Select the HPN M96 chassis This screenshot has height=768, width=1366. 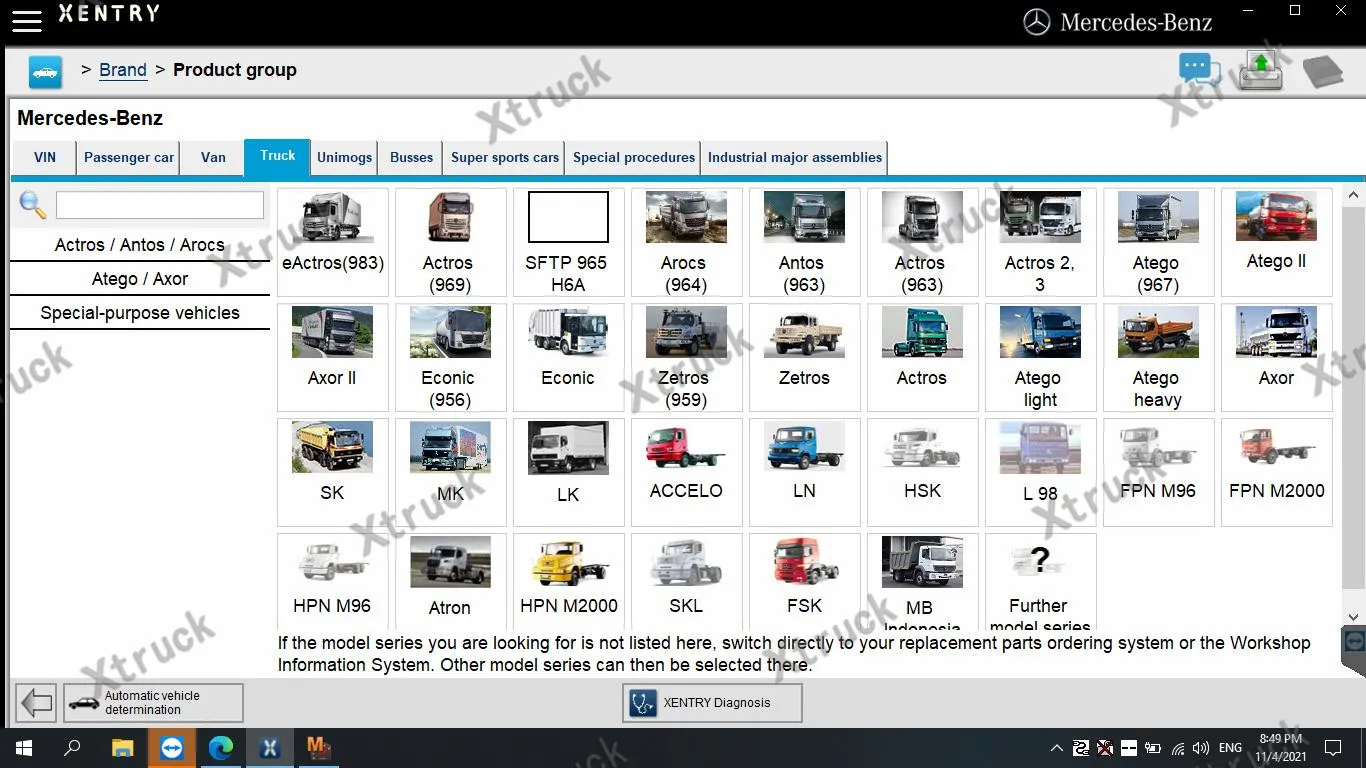[x=333, y=581]
